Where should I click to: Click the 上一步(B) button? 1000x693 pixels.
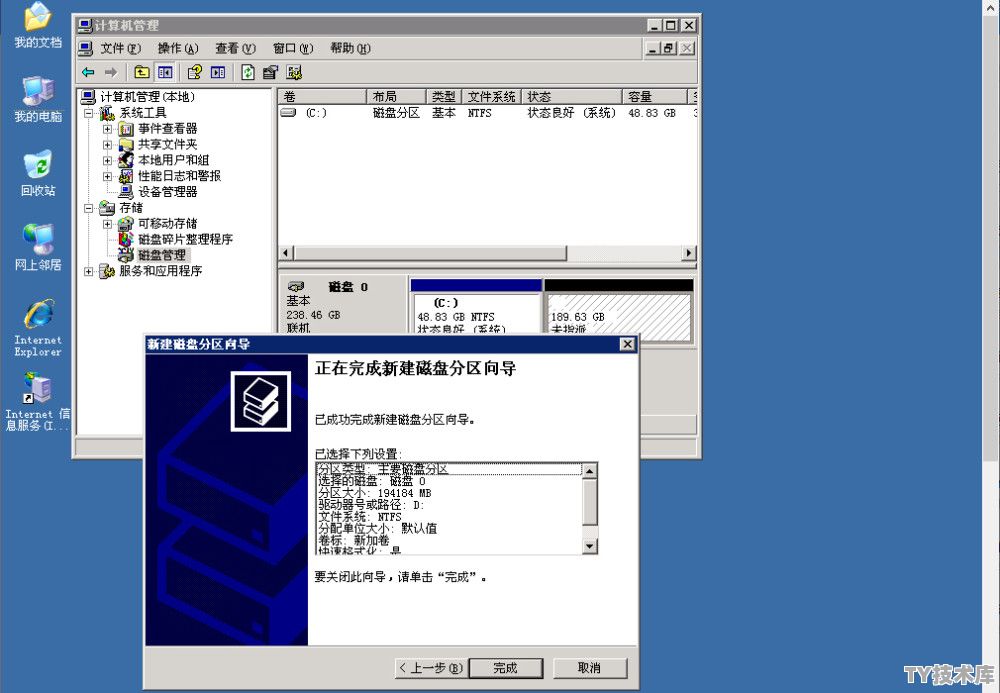431,667
